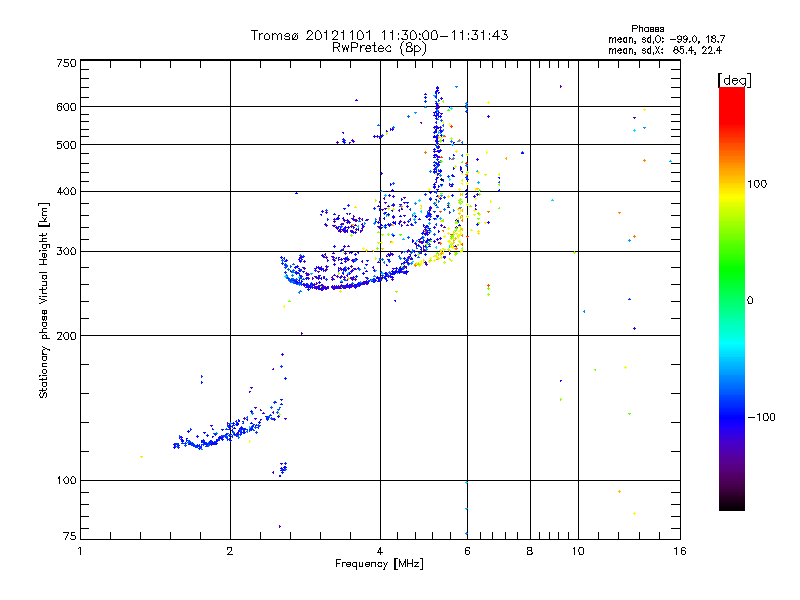
Task: Click the Stationary phase Virtual Height axis label
Action: click(x=44, y=300)
